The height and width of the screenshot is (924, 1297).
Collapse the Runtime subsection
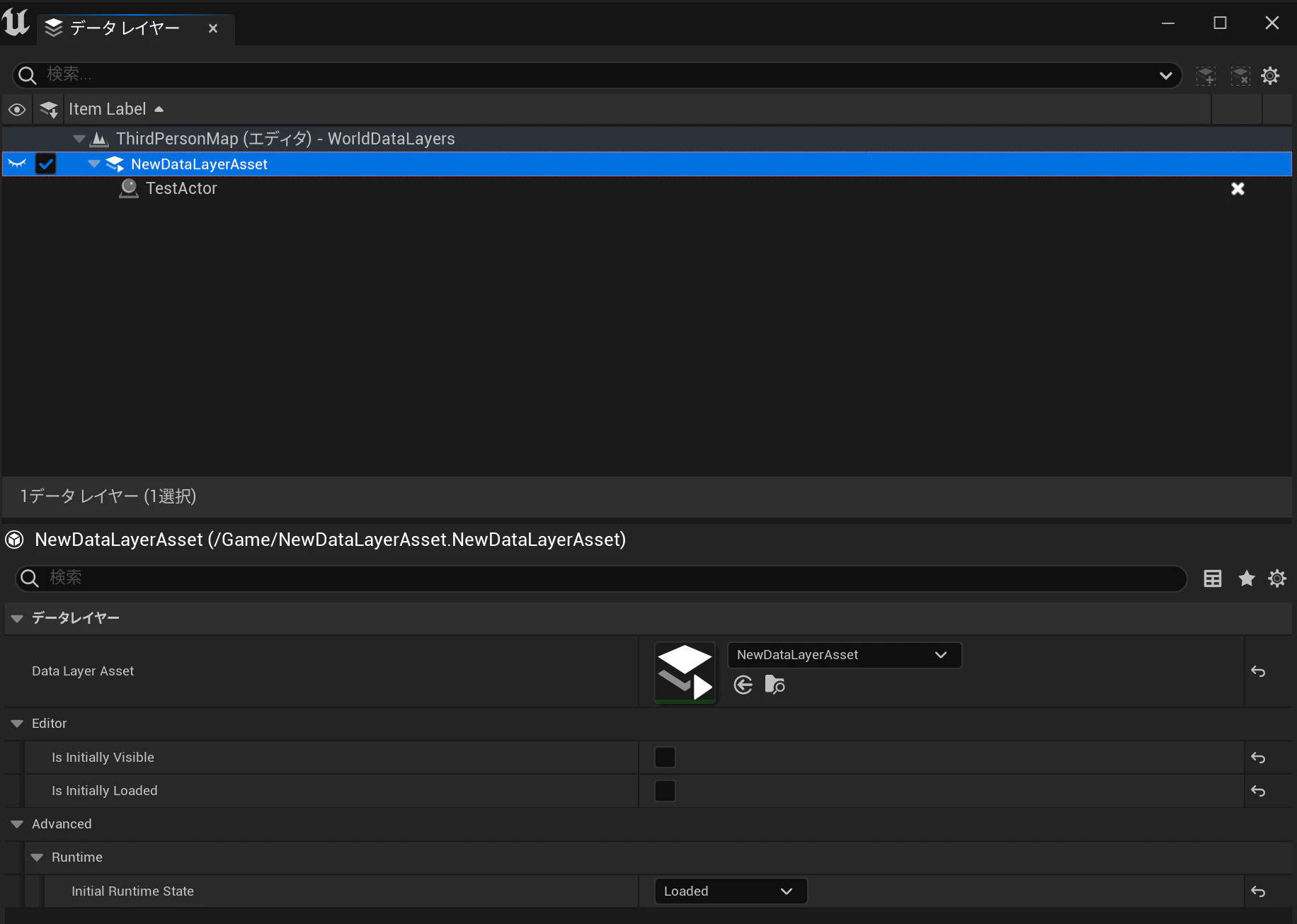[x=37, y=857]
